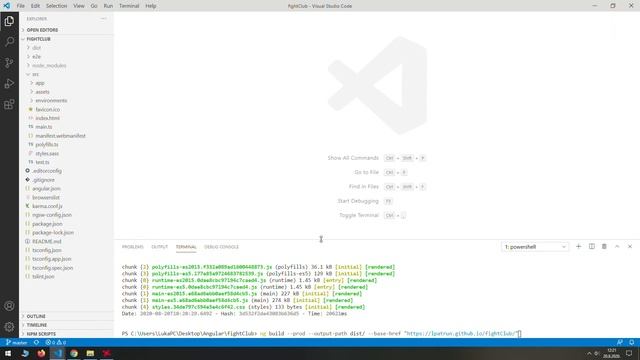This screenshot has width=640, height=360.
Task: Open the Help menu
Action: (x=151, y=6)
